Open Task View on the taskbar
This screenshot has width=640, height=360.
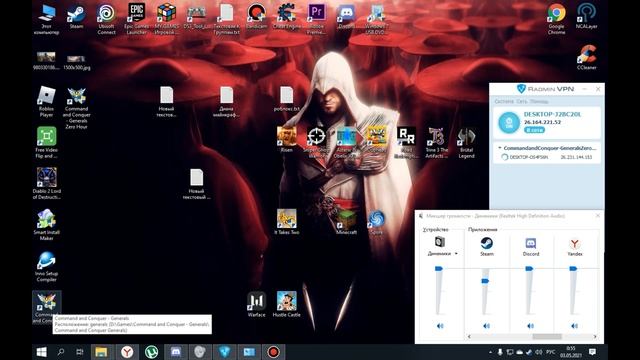coord(80,352)
